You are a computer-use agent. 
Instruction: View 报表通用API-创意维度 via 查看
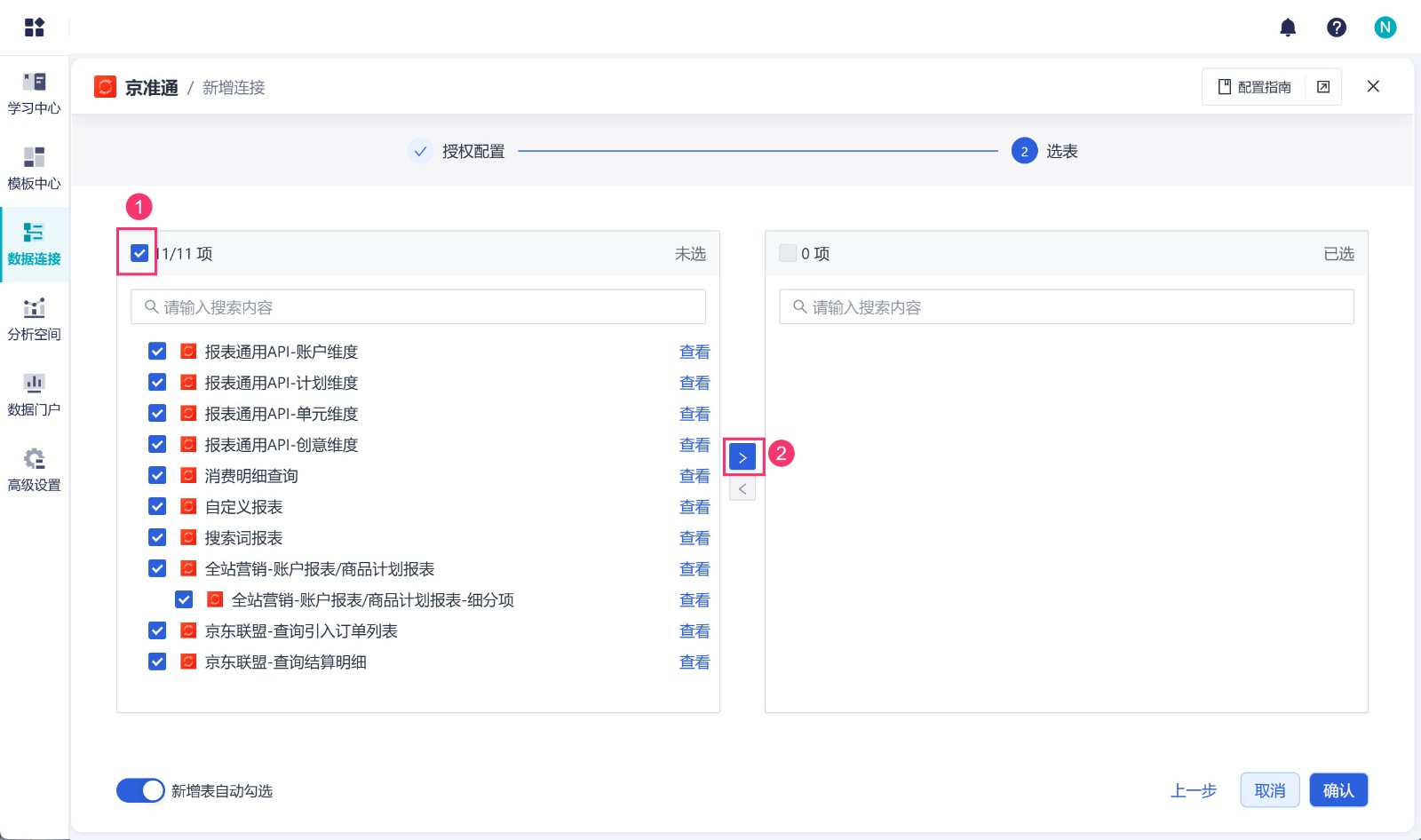(x=695, y=445)
